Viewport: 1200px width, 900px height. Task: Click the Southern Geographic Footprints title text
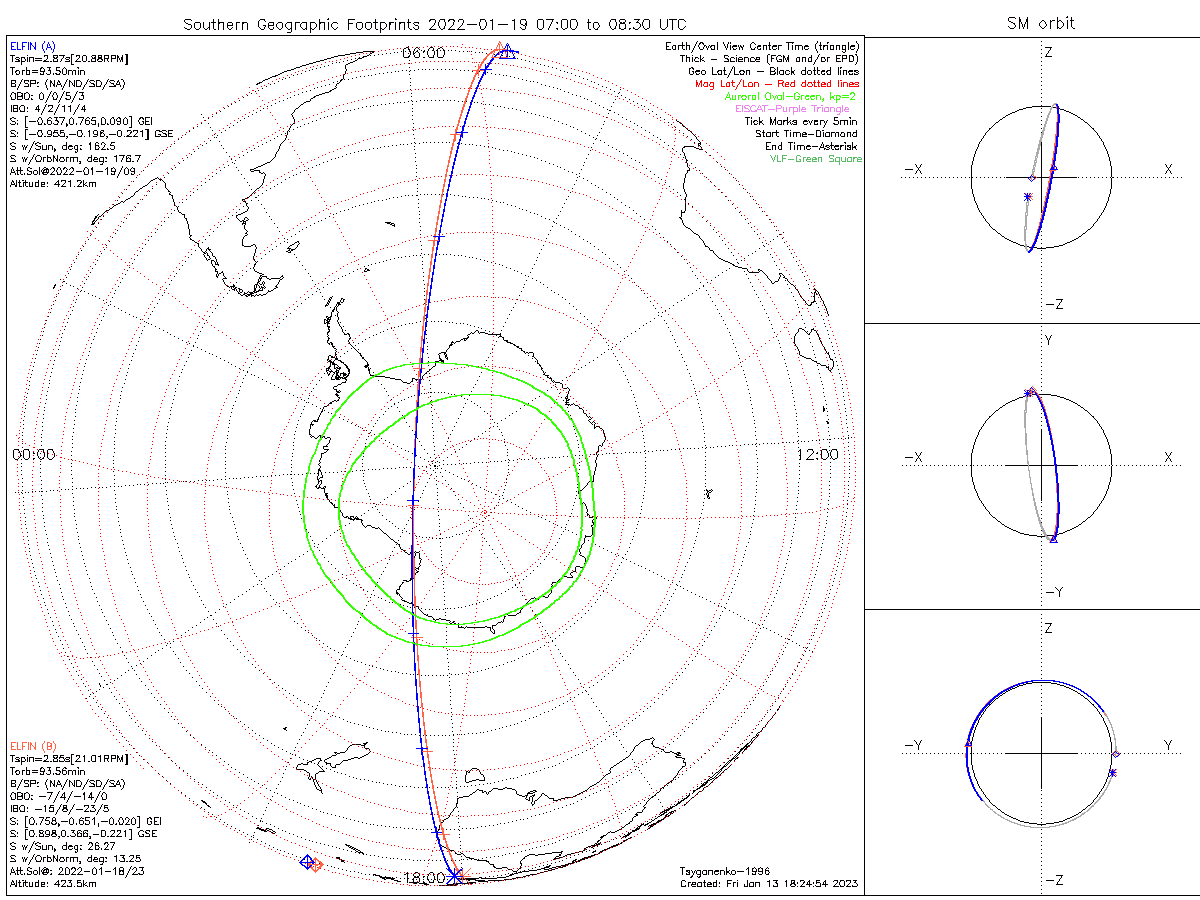(x=435, y=23)
